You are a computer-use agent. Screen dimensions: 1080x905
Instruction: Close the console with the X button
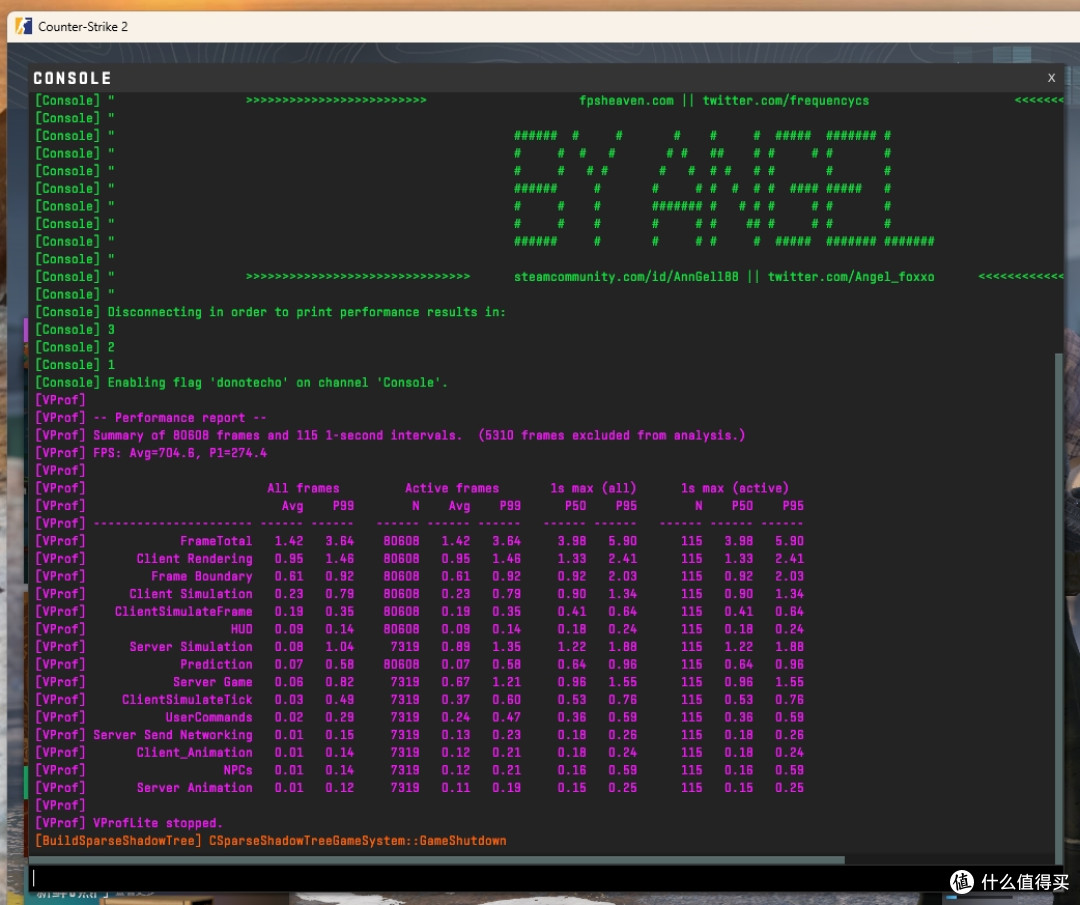pyautogui.click(x=1051, y=78)
